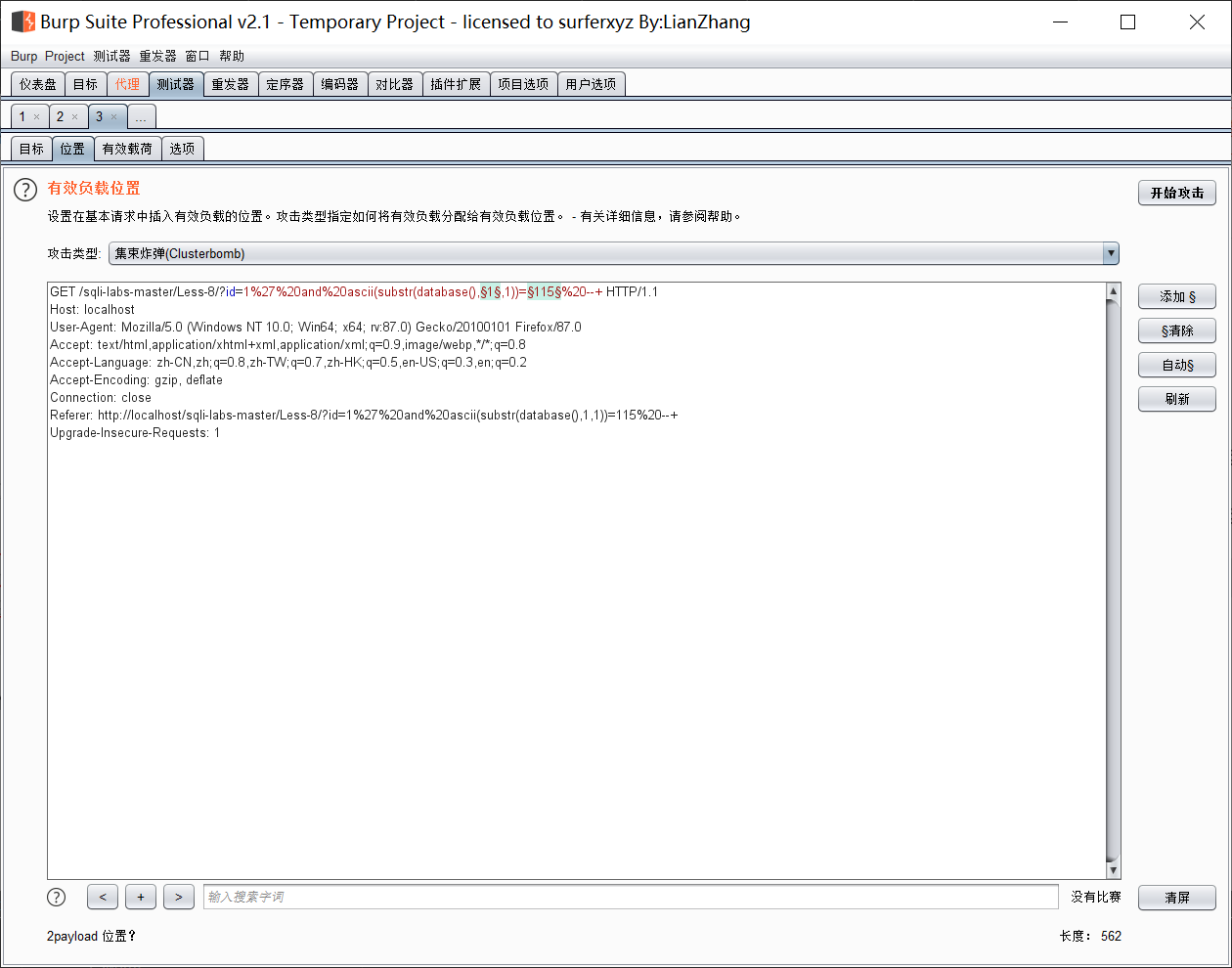
Task: Close Intruder tab 3 using its x
Action: [x=113, y=117]
